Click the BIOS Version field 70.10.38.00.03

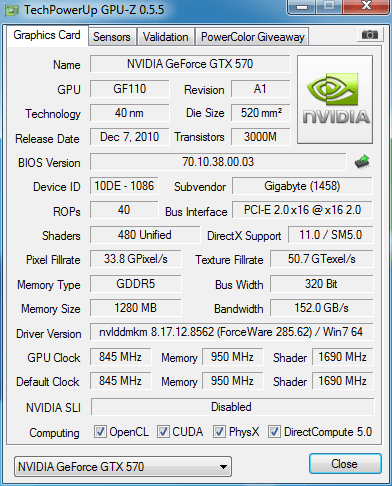pyautogui.click(x=218, y=162)
